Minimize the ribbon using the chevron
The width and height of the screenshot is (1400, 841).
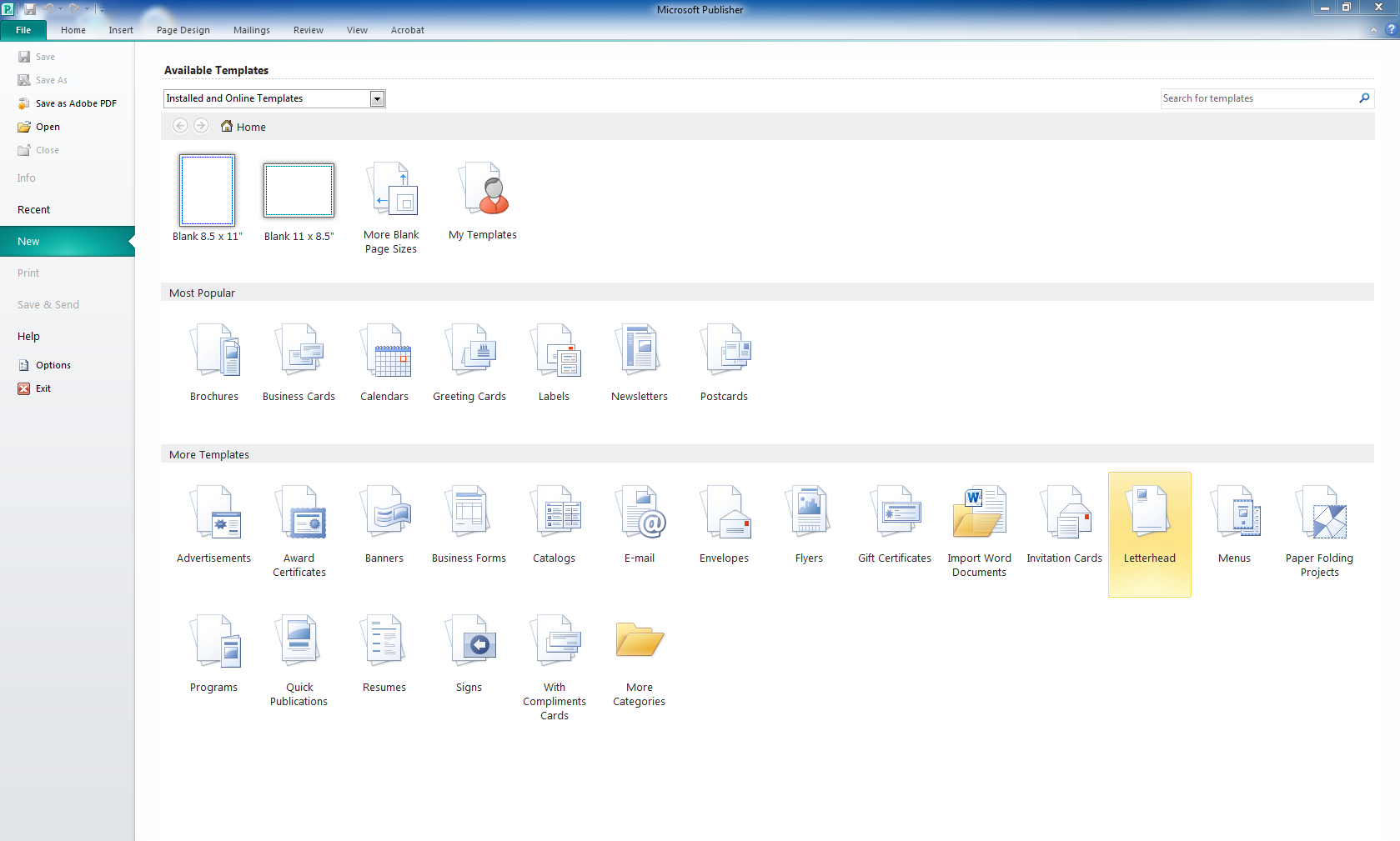pyautogui.click(x=1373, y=30)
